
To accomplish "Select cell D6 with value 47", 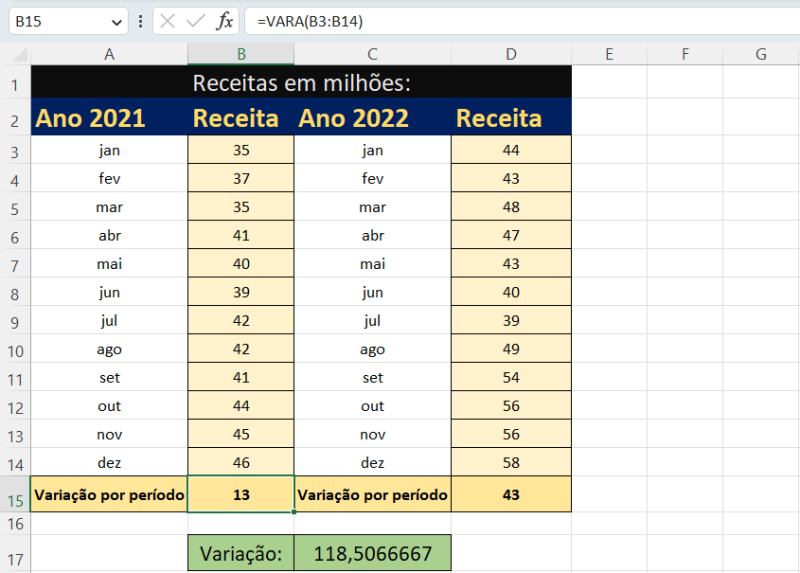I will pyautogui.click(x=511, y=235).
